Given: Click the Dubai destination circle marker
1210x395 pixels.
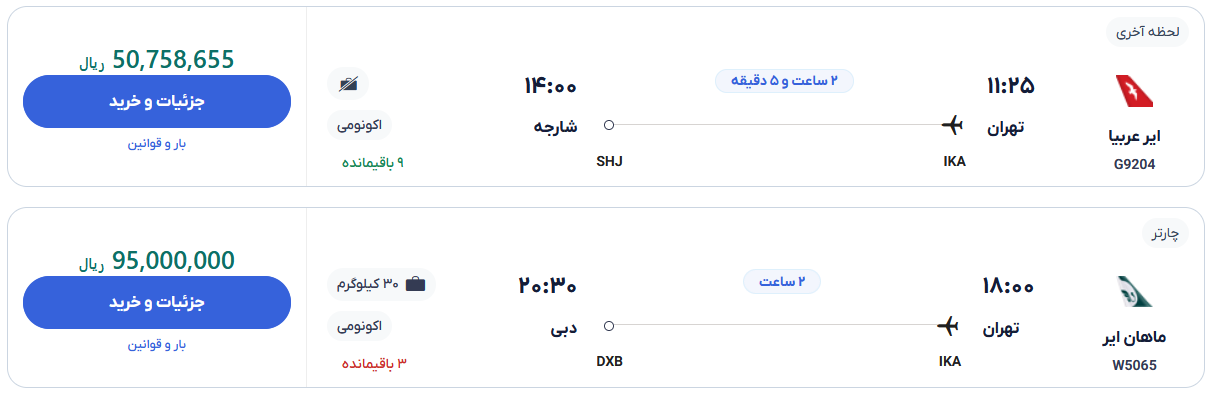Looking at the screenshot, I should tap(609, 325).
